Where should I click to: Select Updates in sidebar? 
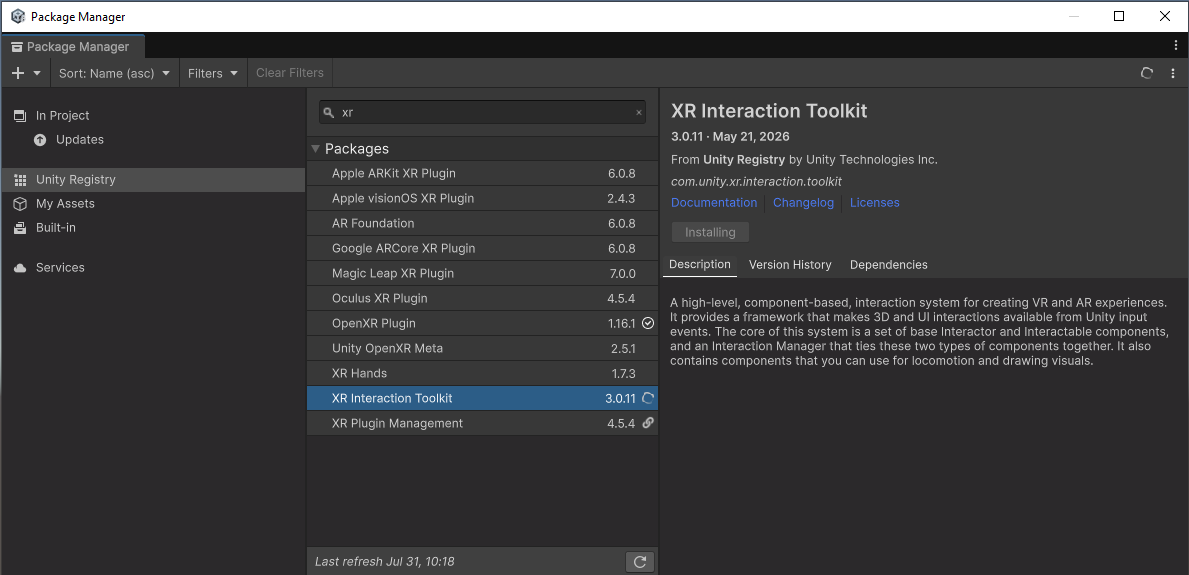point(153,140)
